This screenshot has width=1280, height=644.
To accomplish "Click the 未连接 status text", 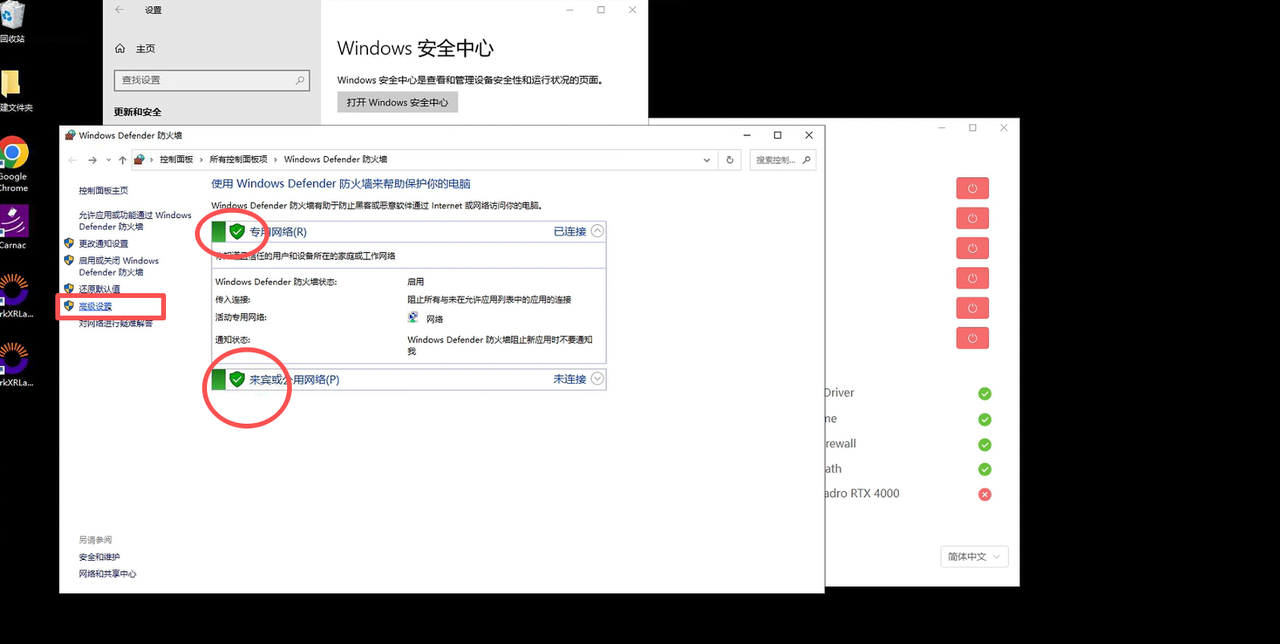I will pyautogui.click(x=570, y=380).
